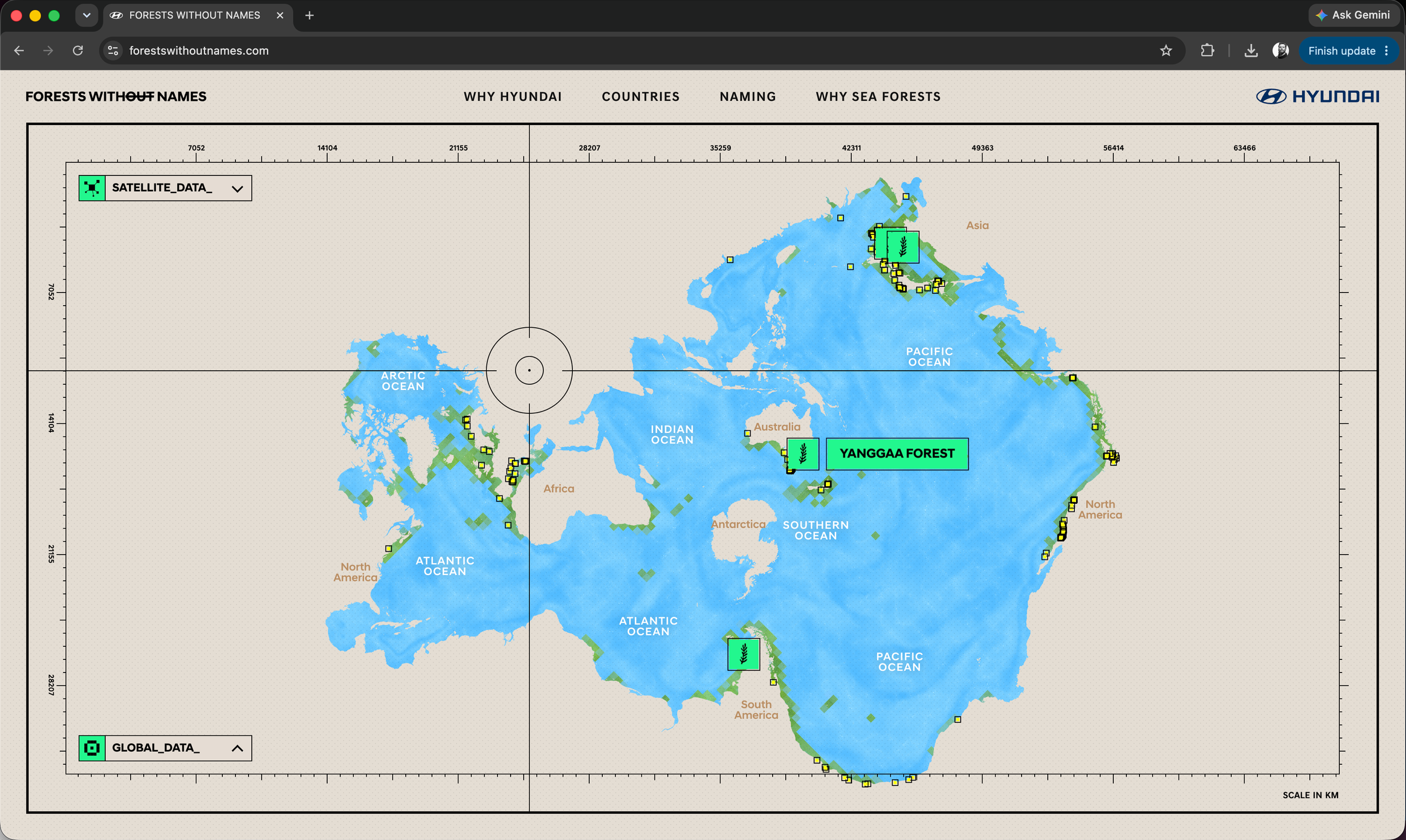Open the WHY HYUNDAI menu item
Viewport: 1406px width, 840px height.
(513, 97)
